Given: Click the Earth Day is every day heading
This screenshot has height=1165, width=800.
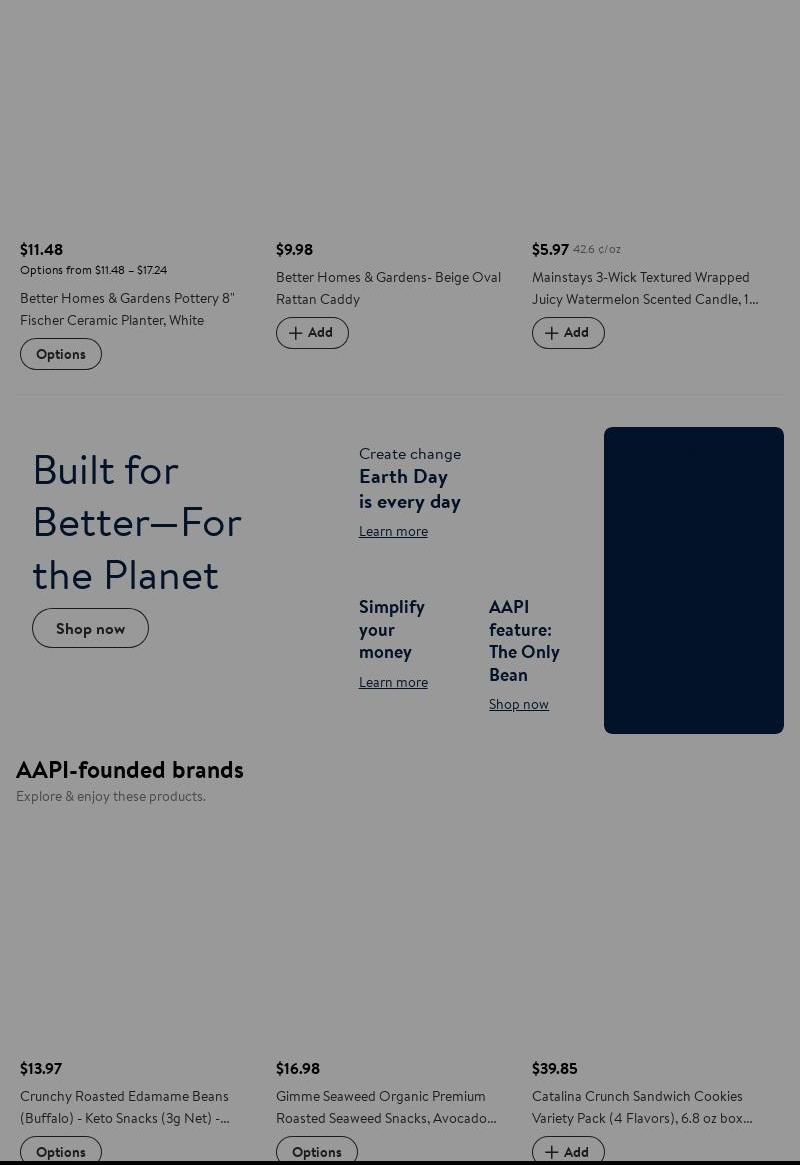Looking at the screenshot, I should pyautogui.click(x=410, y=489).
